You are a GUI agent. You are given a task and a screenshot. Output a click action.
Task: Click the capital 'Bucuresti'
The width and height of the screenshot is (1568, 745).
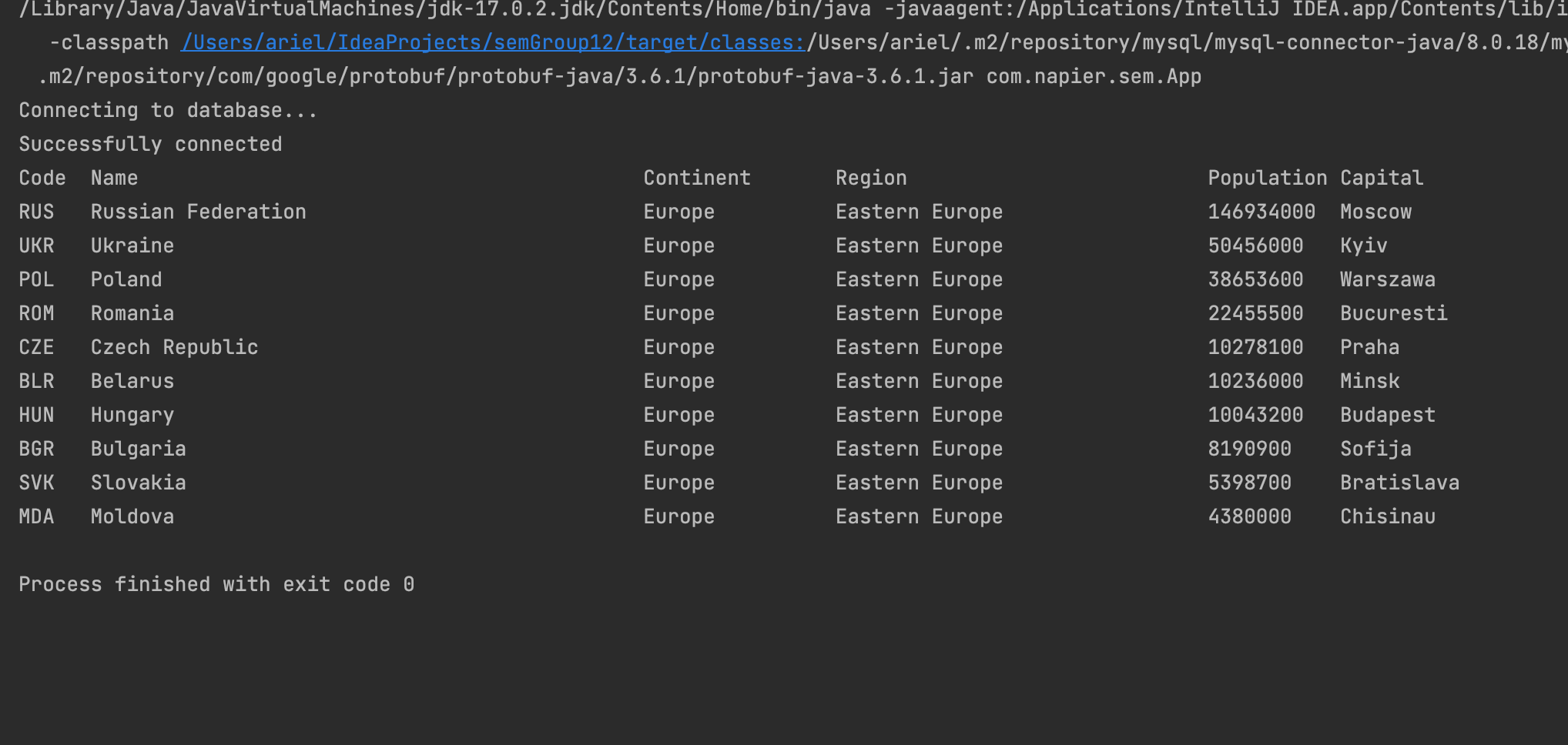pos(1394,313)
